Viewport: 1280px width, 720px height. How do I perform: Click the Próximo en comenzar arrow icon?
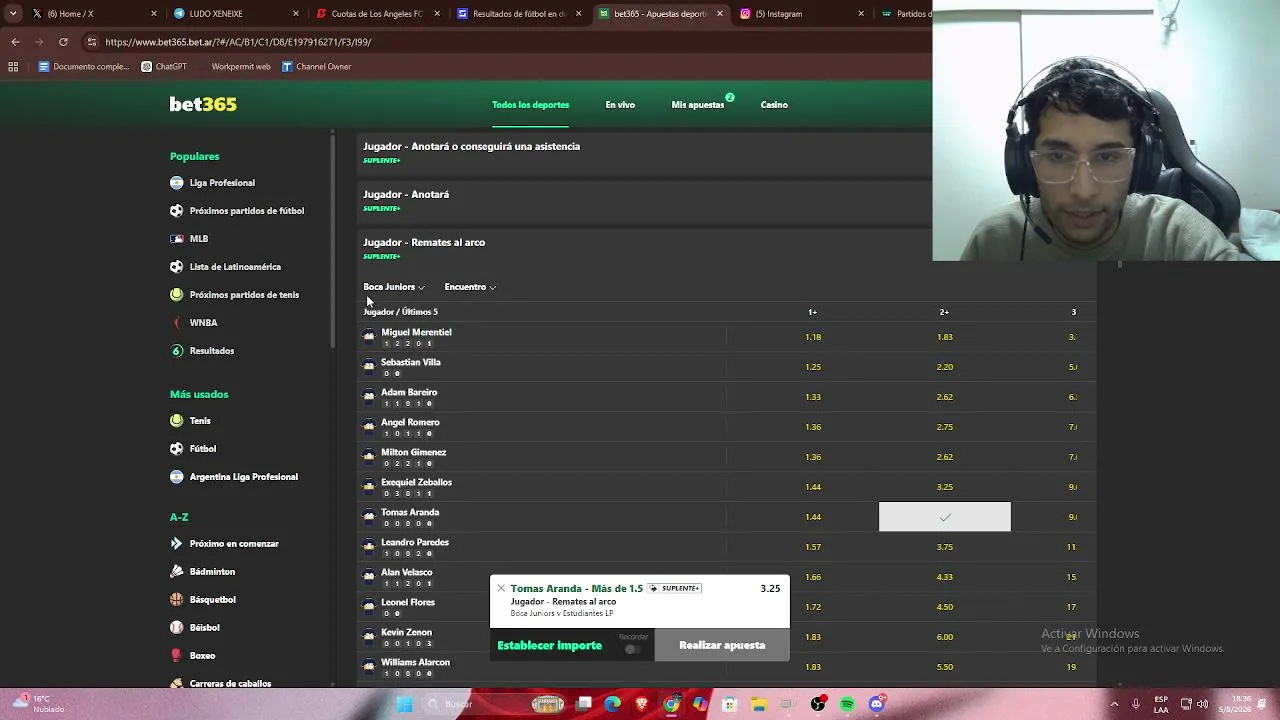pos(177,544)
